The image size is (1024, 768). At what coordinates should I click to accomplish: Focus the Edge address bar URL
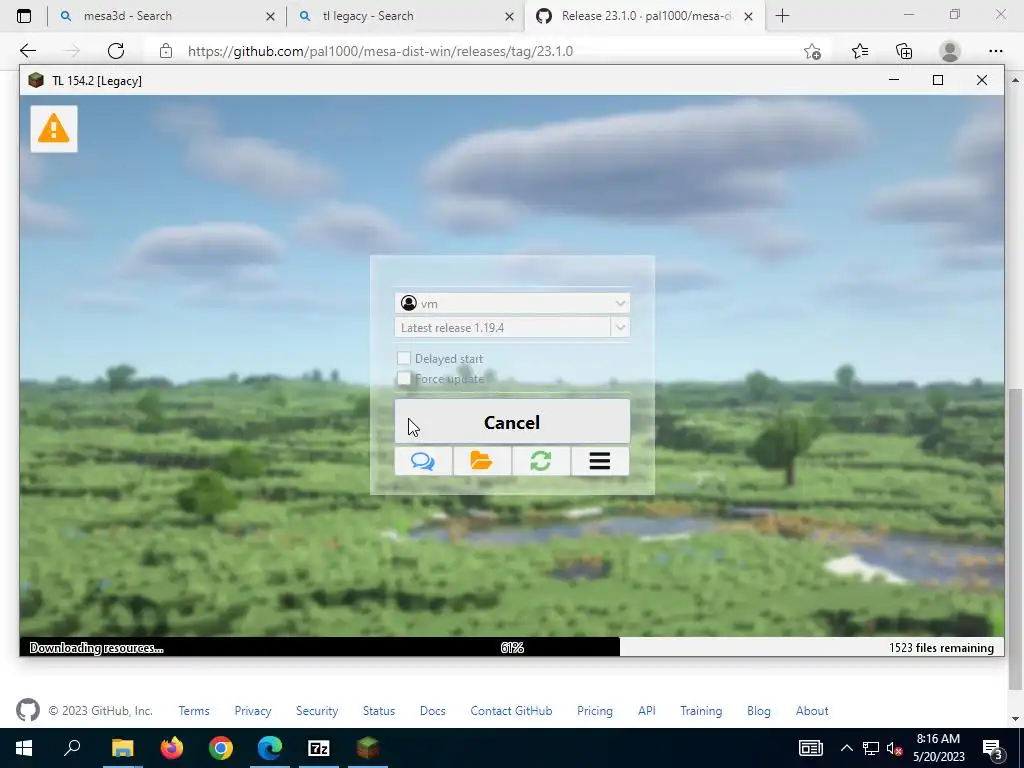(380, 51)
